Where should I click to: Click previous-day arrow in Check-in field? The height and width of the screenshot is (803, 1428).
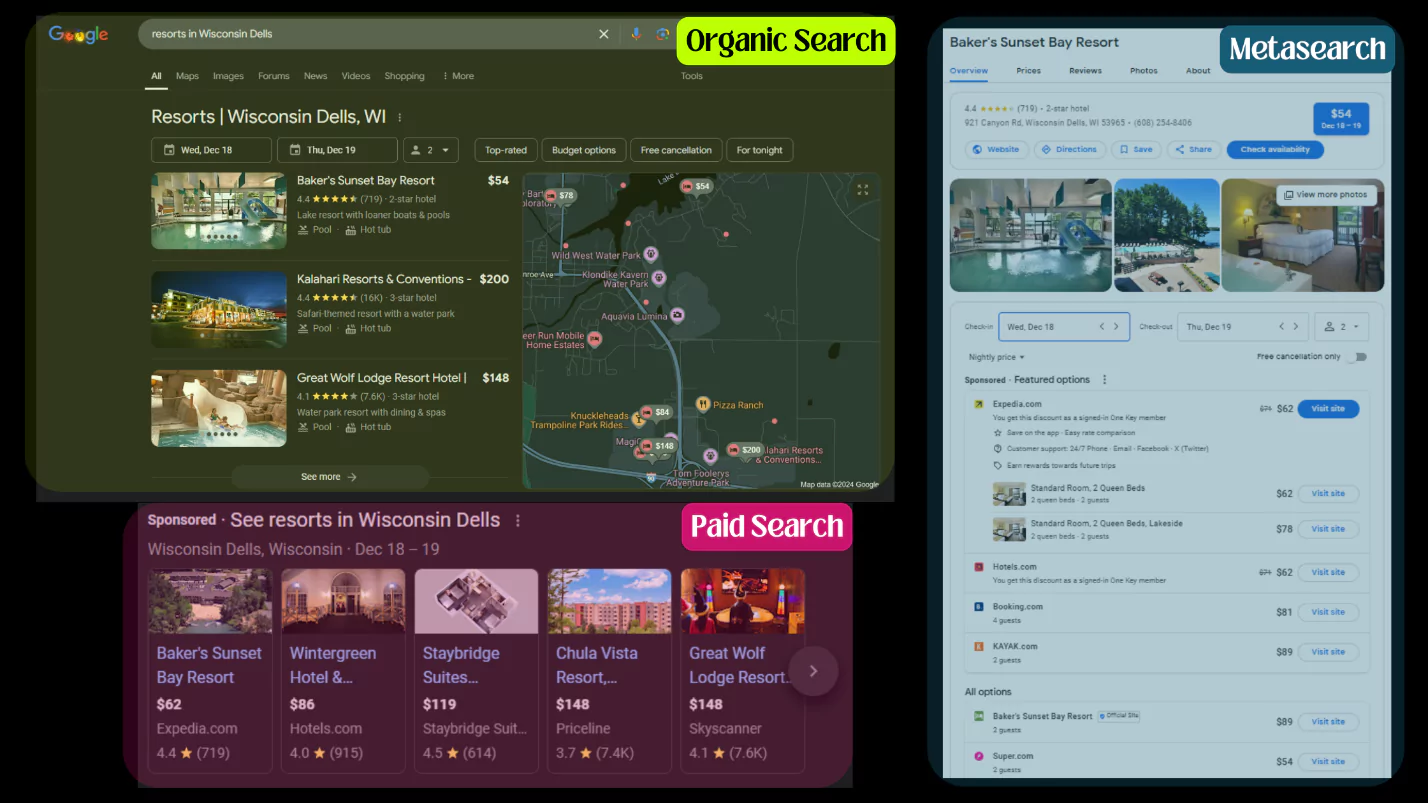(1102, 327)
